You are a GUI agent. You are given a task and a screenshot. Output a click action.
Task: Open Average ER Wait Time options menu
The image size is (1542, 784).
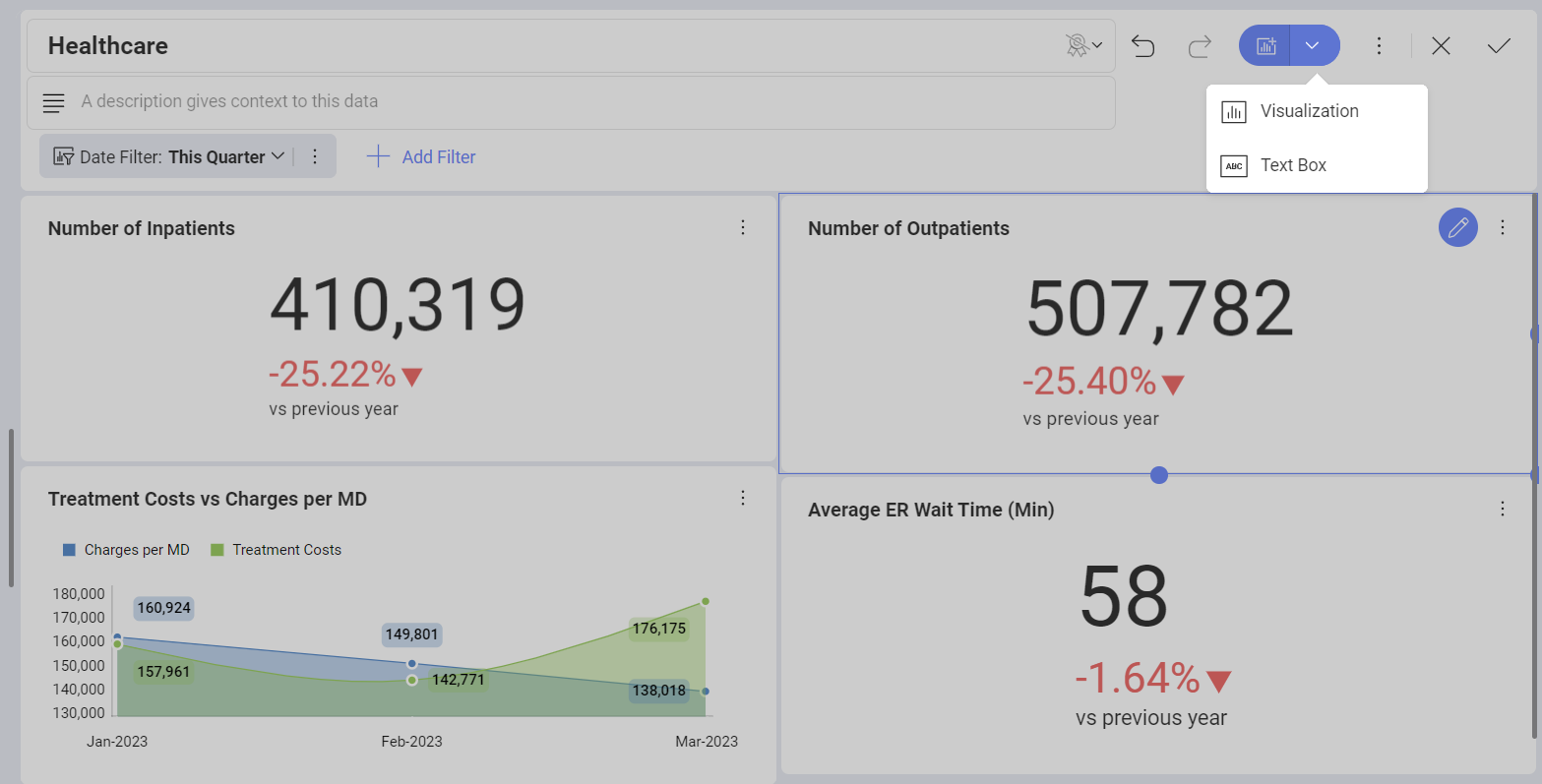click(1503, 509)
